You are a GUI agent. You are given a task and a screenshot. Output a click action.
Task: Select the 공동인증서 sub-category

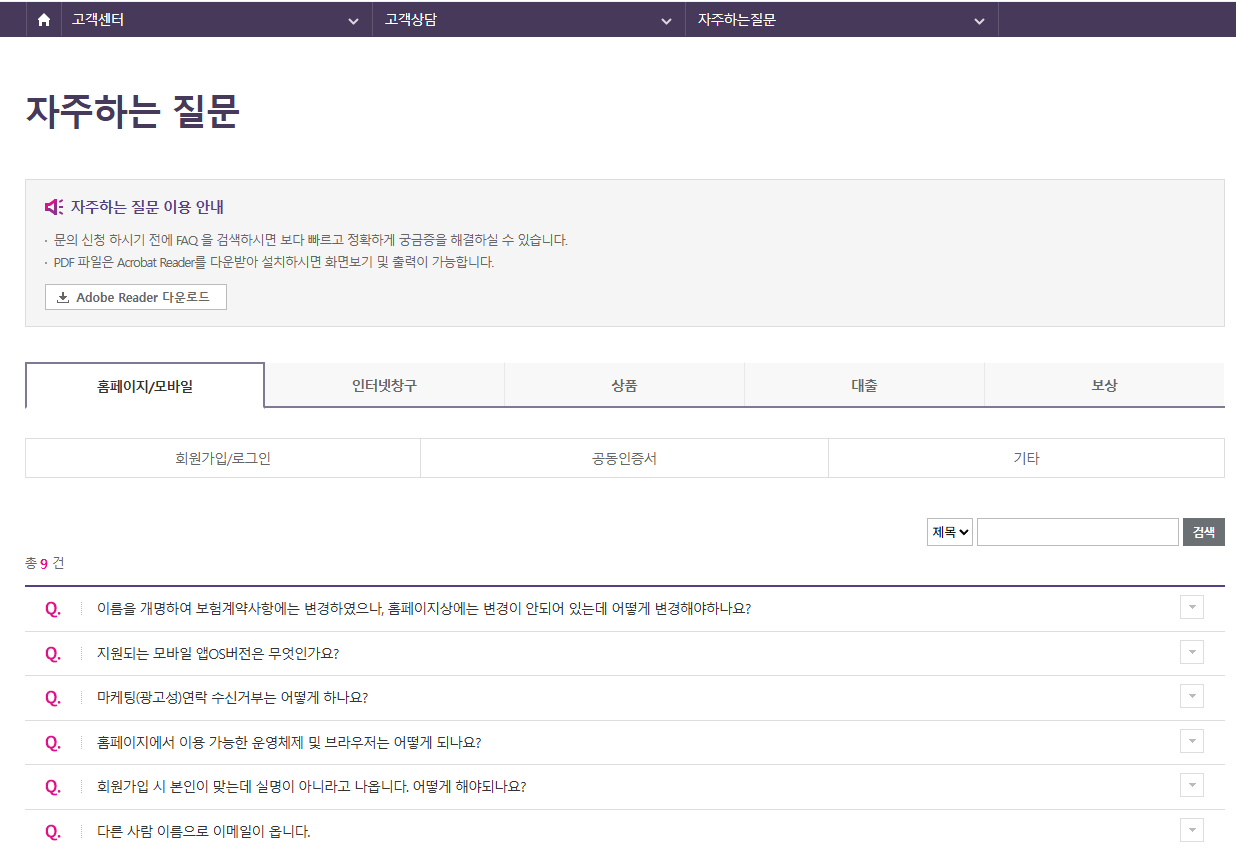pos(625,459)
